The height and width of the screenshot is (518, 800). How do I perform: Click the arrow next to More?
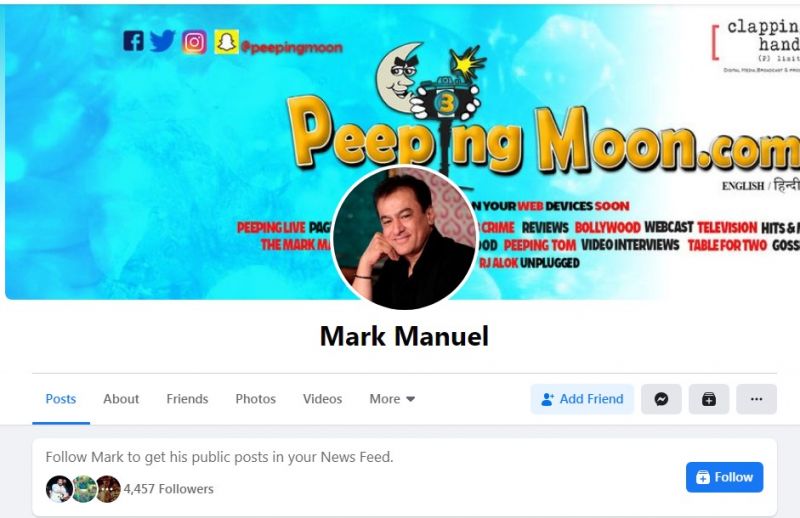[411, 399]
